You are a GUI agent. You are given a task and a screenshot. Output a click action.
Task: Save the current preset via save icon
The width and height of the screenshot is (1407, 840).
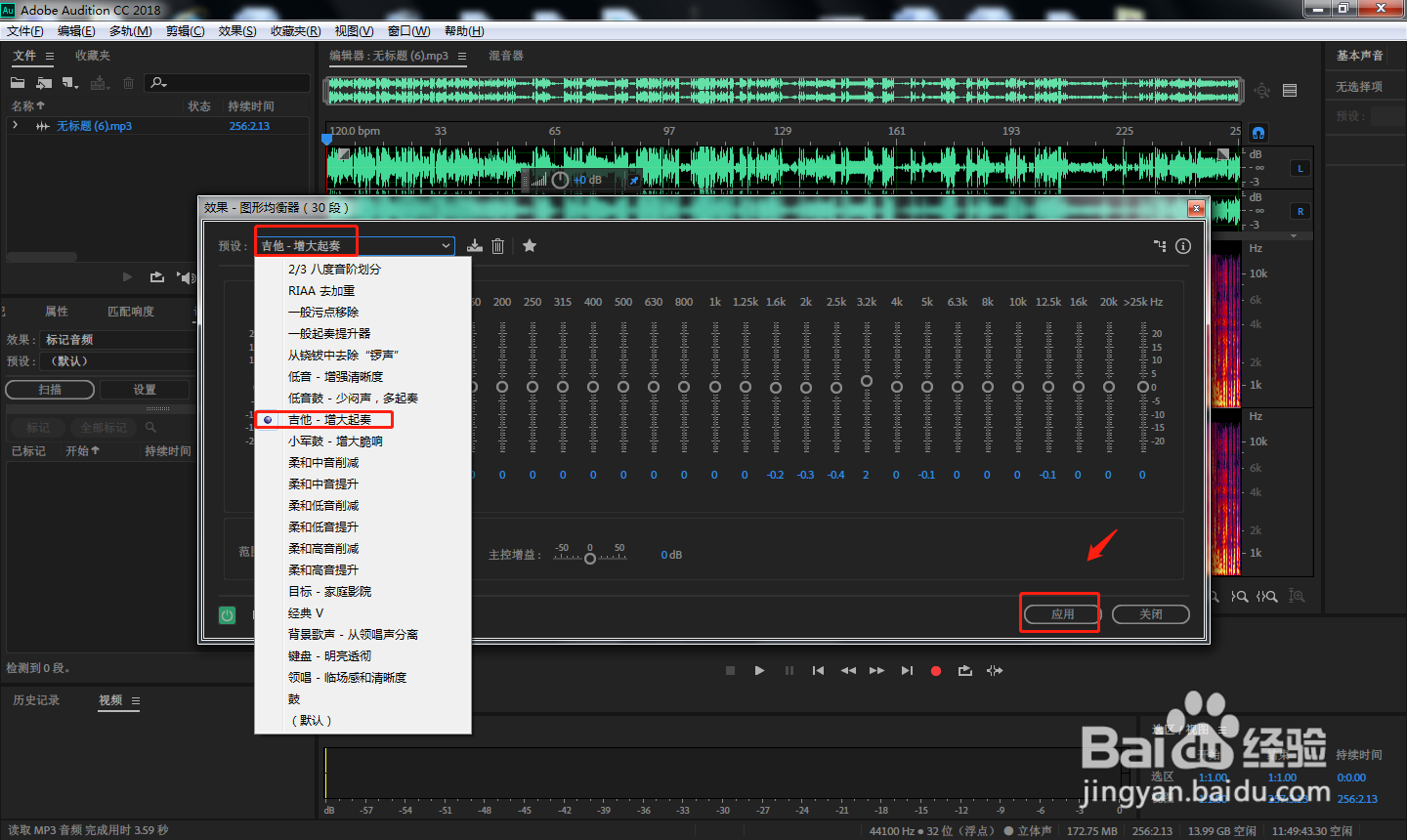click(x=475, y=246)
